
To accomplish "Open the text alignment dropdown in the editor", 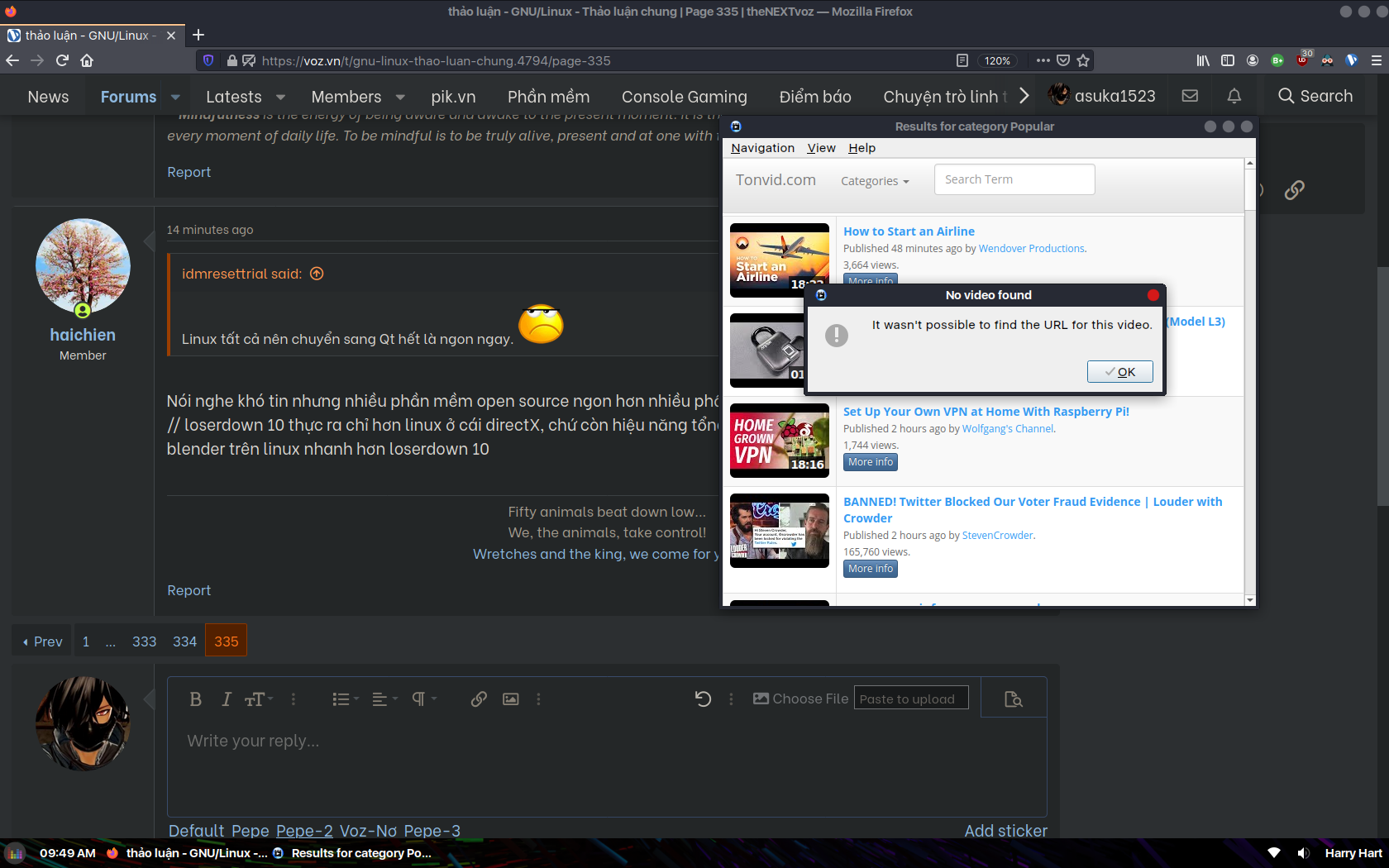I will pyautogui.click(x=384, y=699).
